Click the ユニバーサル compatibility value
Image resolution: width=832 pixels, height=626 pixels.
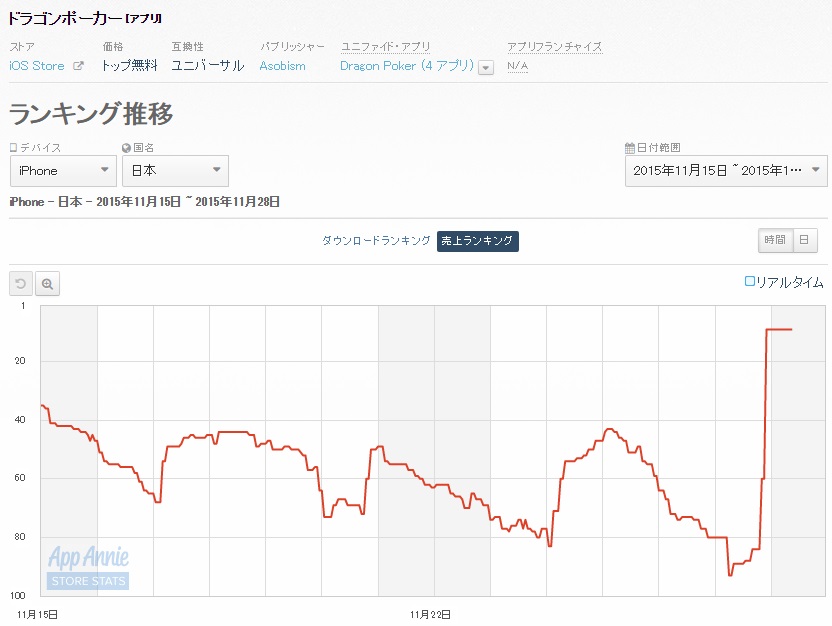(207, 66)
